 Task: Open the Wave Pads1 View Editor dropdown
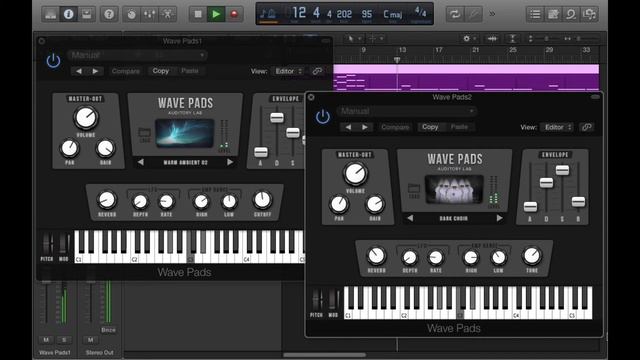(289, 71)
